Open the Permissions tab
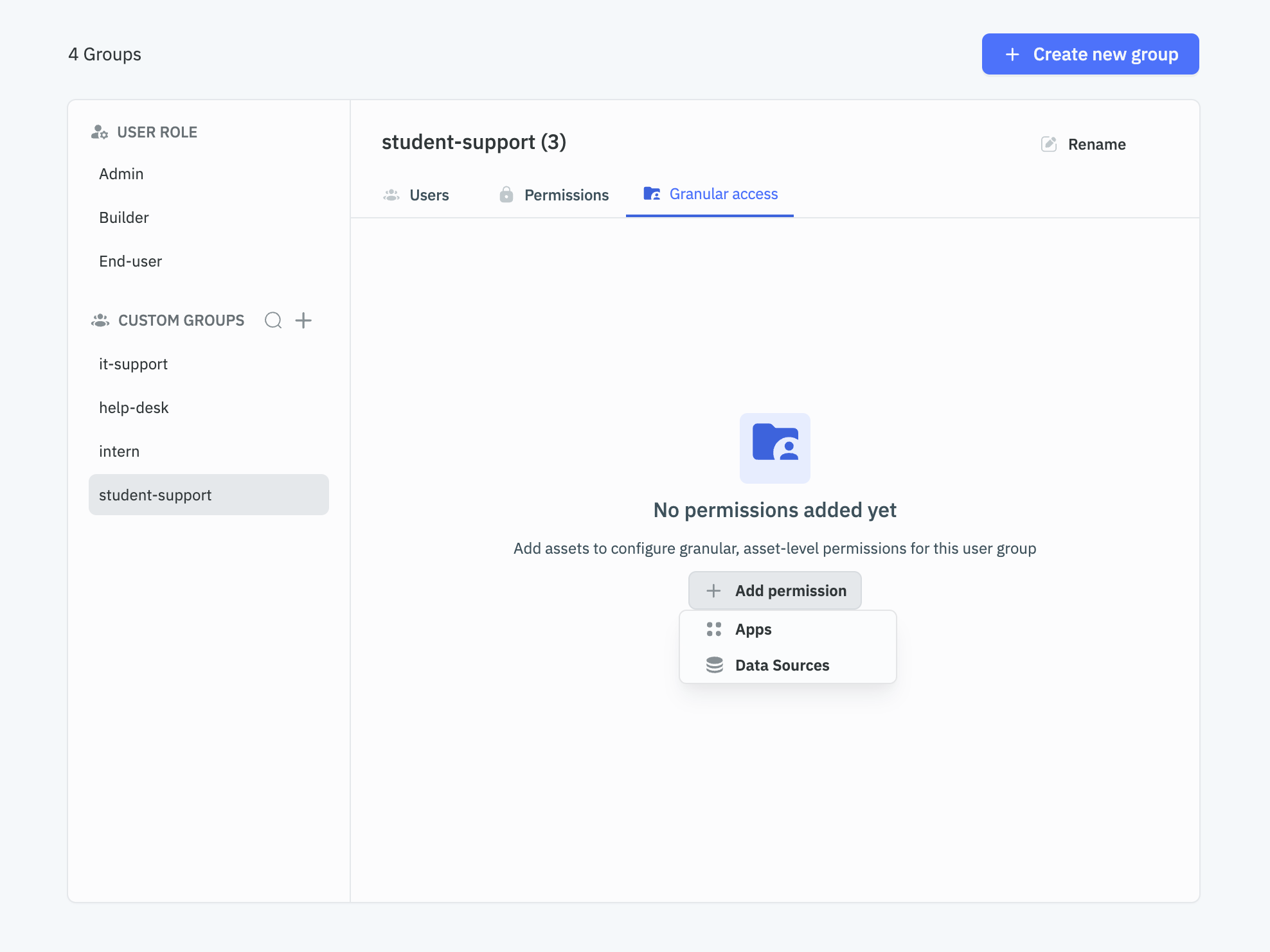 566,195
